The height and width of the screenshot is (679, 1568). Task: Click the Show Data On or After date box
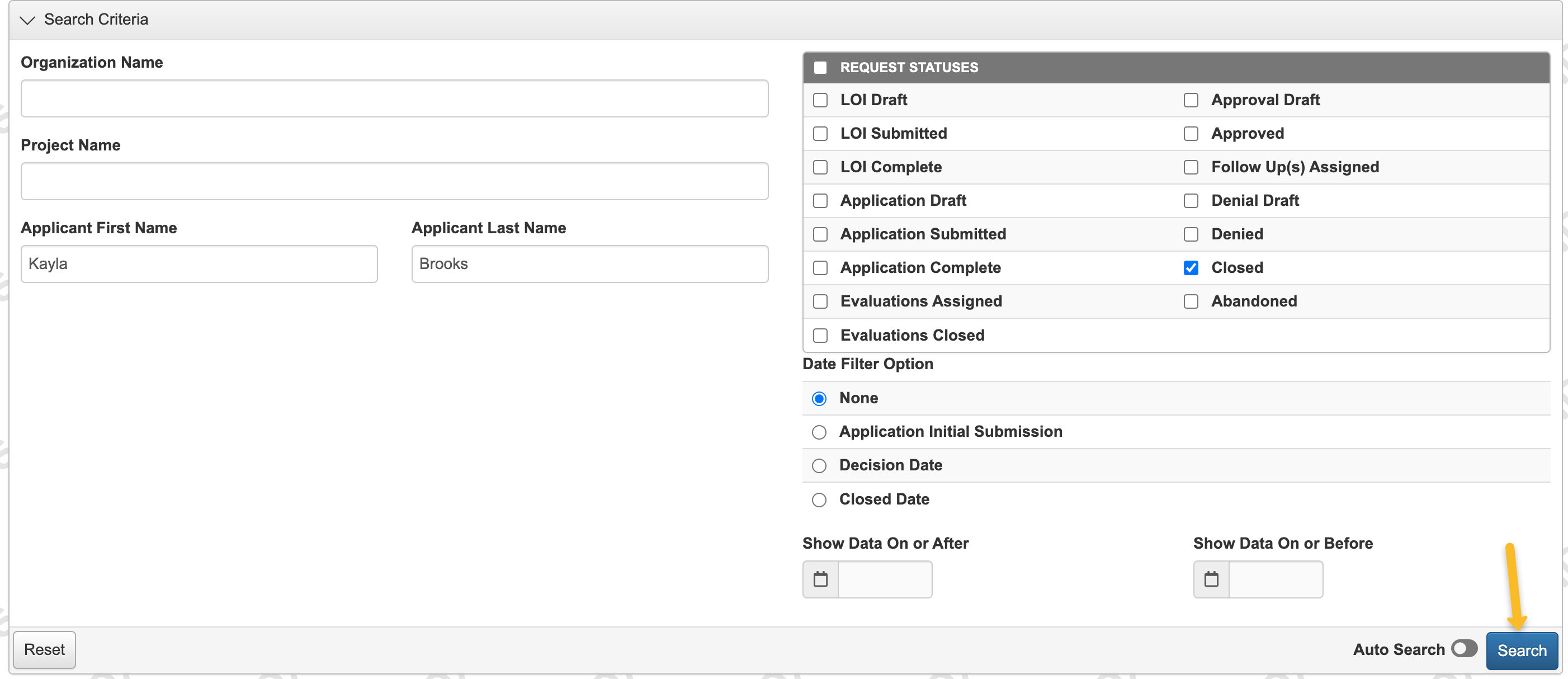885,579
